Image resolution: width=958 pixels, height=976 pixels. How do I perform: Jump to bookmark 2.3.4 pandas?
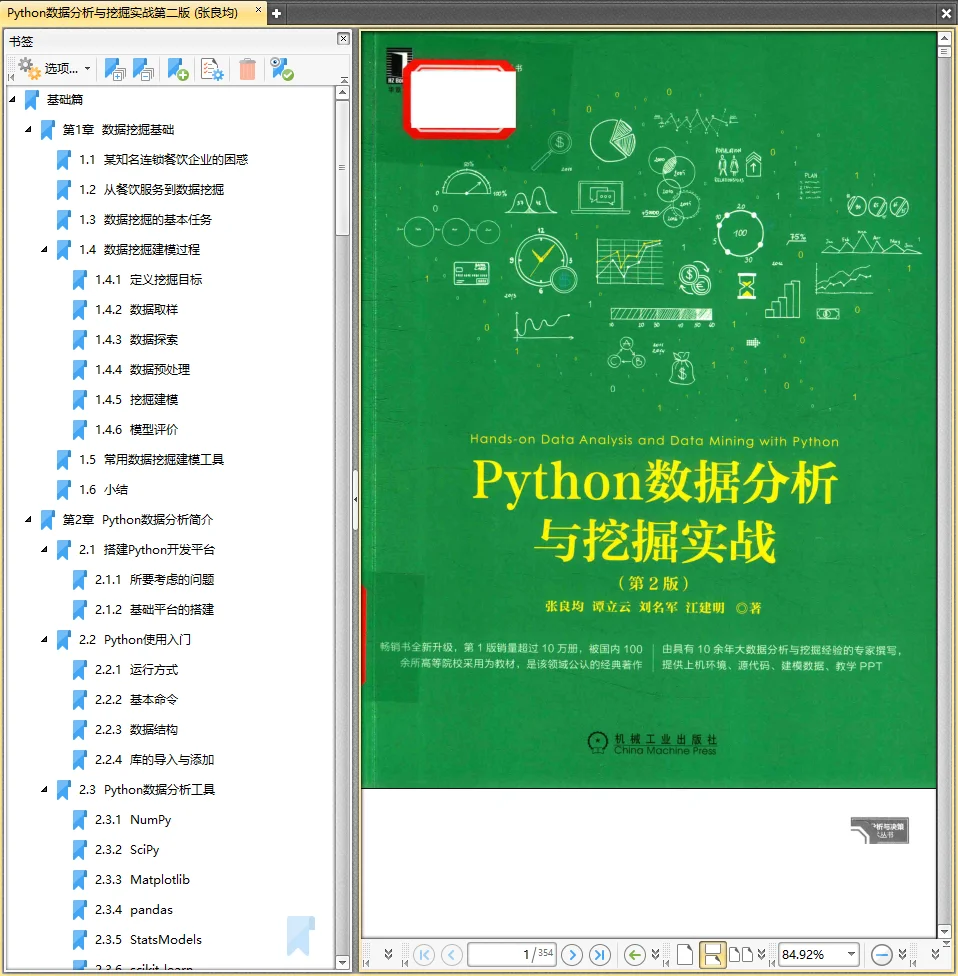coord(133,909)
